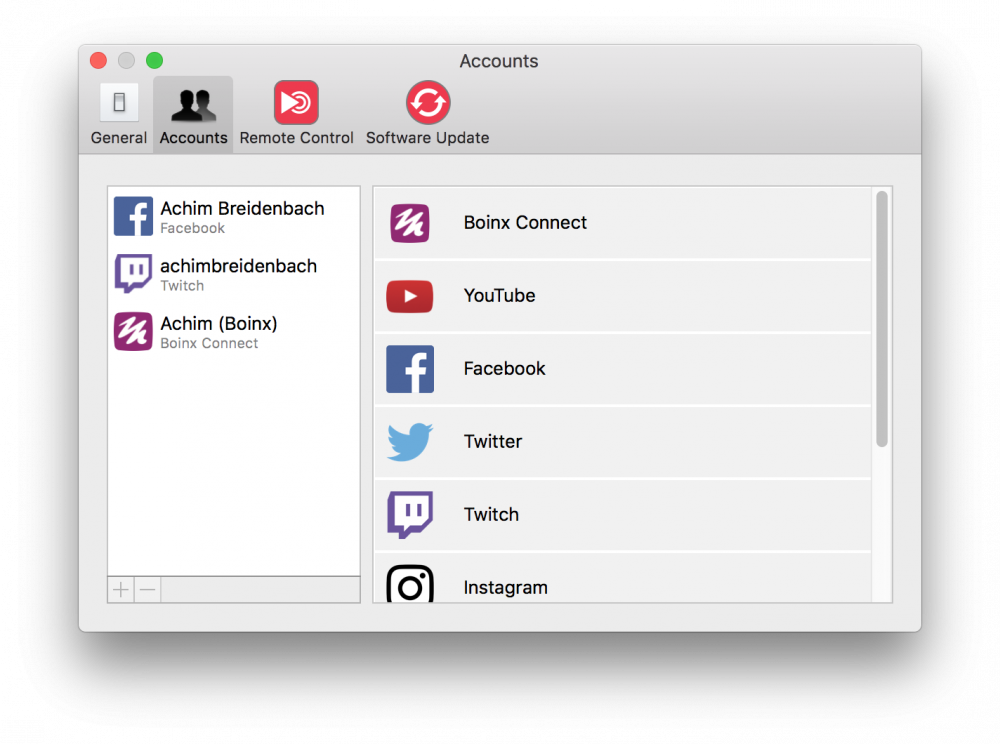This screenshot has width=1000, height=744.
Task: Open Remote Control preferences icon
Action: 296,103
